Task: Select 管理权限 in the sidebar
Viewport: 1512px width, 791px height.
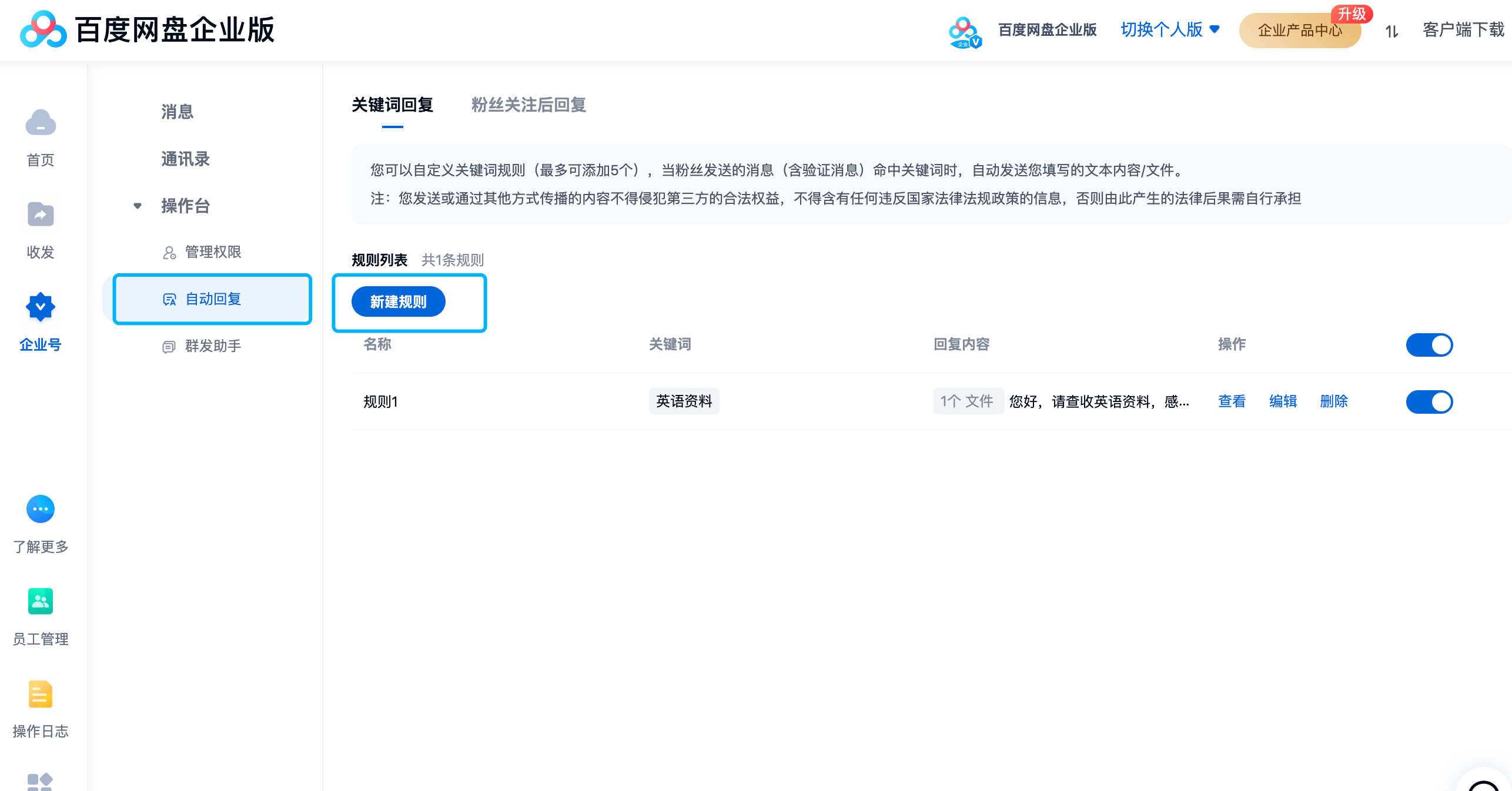Action: click(212, 252)
